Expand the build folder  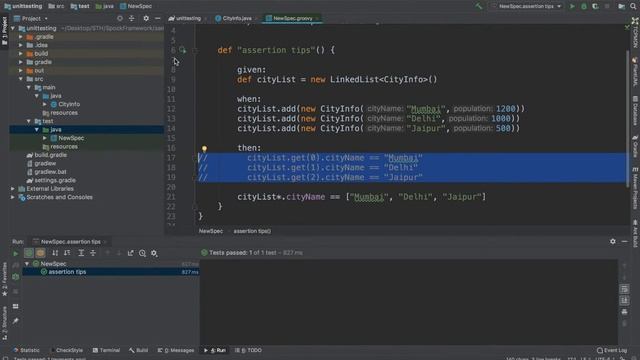coord(21,53)
